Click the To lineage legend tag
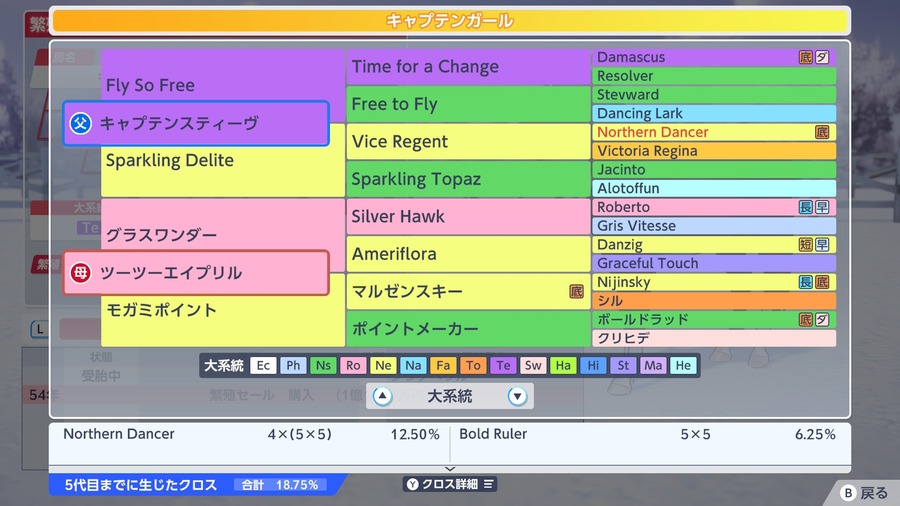This screenshot has height=506, width=900. point(473,365)
